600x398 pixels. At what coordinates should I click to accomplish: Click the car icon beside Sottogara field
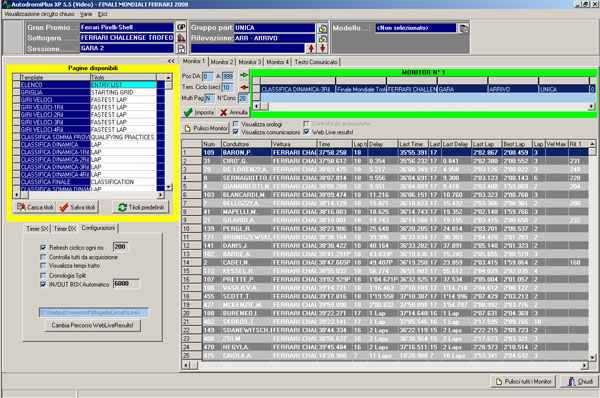coord(181,38)
